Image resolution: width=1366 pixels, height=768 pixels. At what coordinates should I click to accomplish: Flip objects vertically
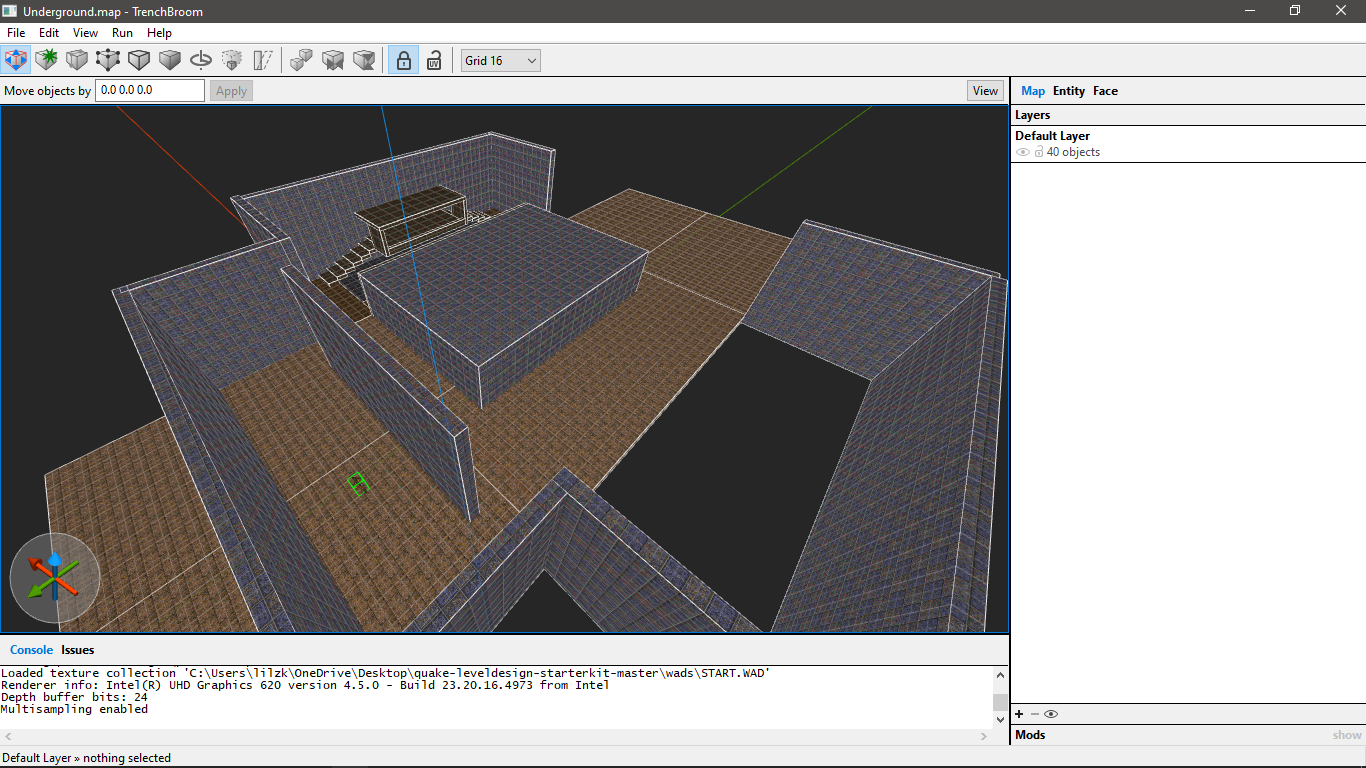click(x=364, y=60)
